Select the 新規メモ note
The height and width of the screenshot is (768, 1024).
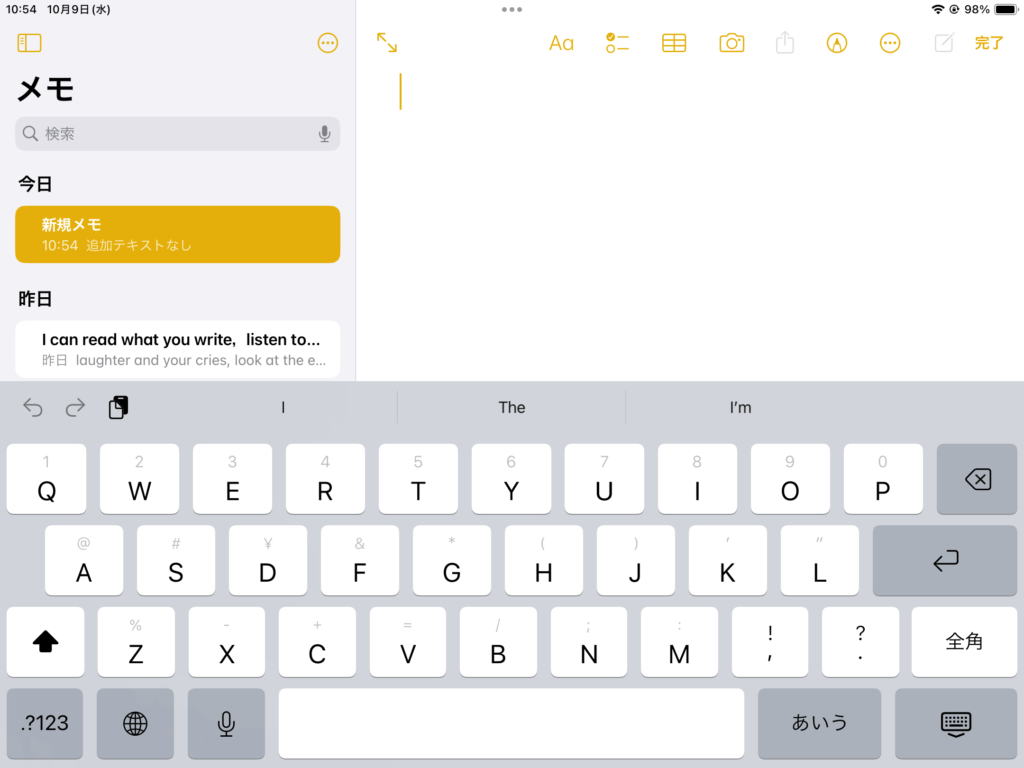coord(178,234)
